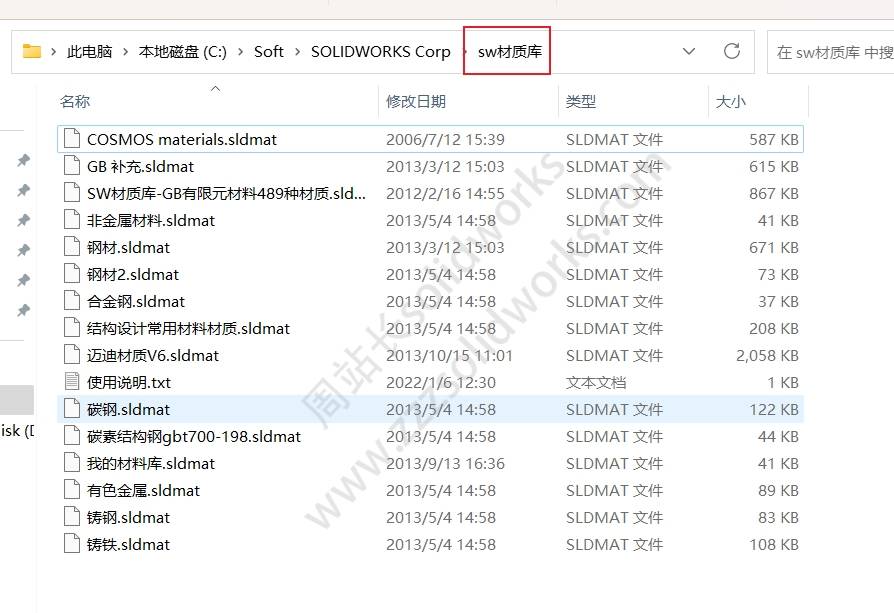This screenshot has width=894, height=613.
Task: Click file icon of COSMOS materials.sldmat
Action: pyautogui.click(x=71, y=139)
